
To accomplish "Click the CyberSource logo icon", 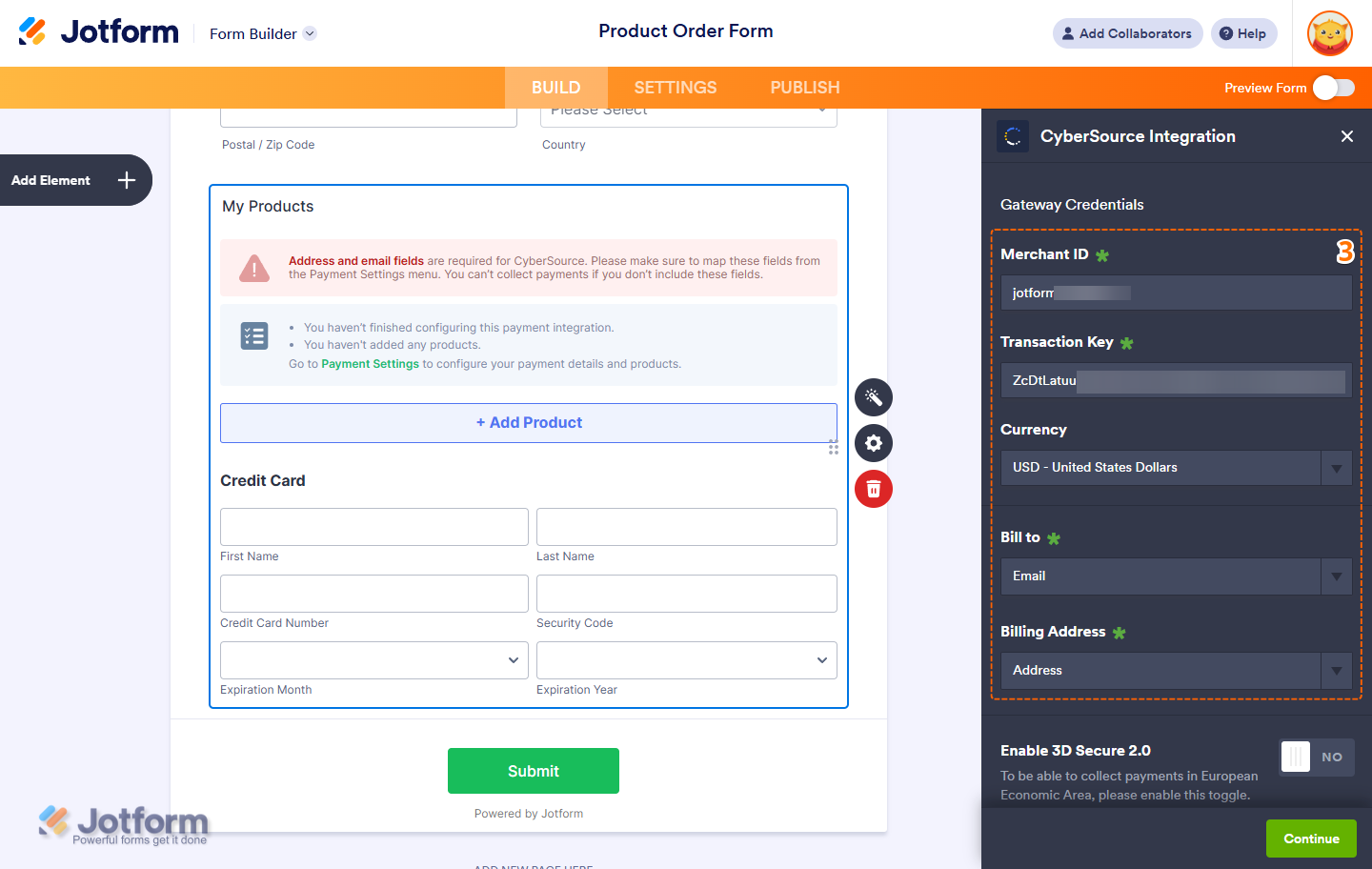I will (x=1013, y=136).
